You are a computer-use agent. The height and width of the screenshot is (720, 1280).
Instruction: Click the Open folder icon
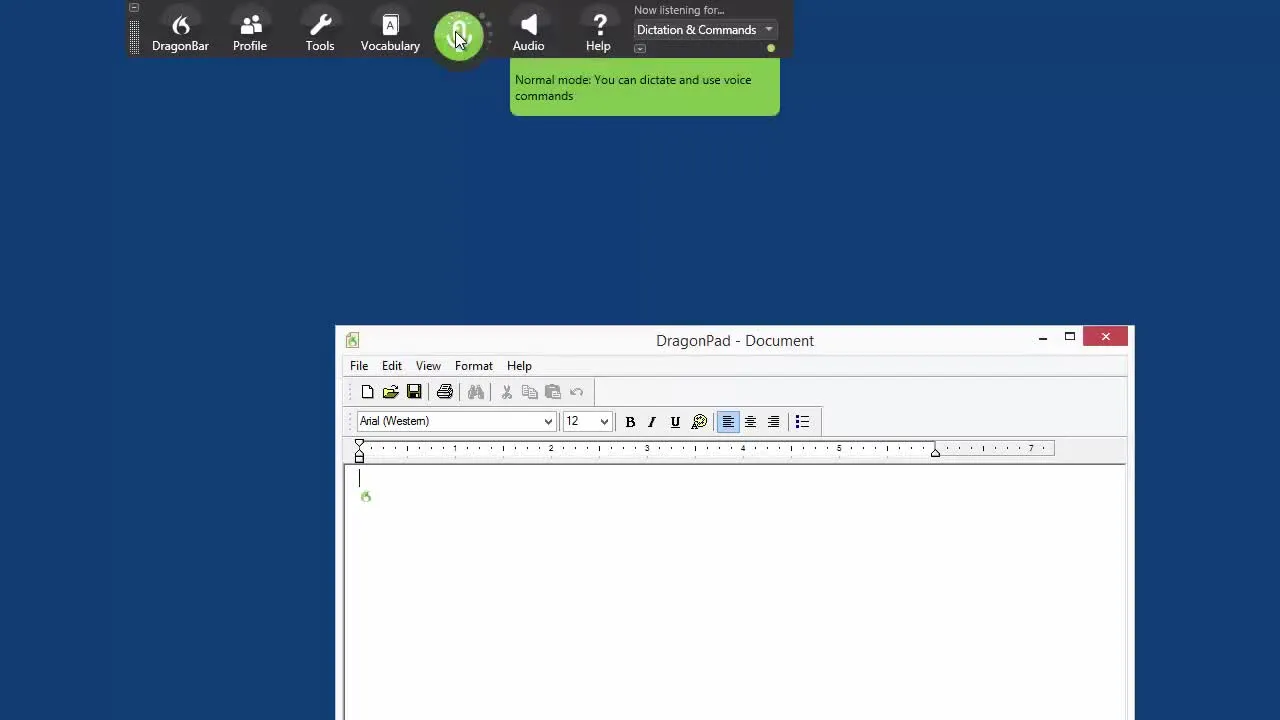tap(391, 392)
